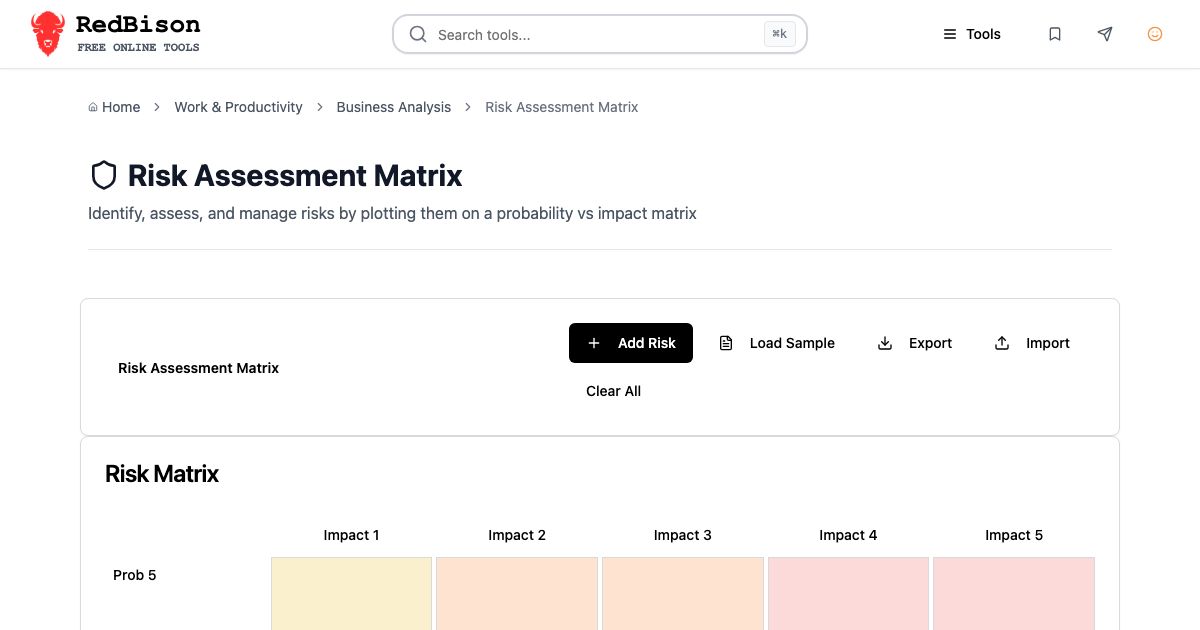Click the download icon beside Export
Image resolution: width=1200 pixels, height=630 pixels.
(885, 343)
